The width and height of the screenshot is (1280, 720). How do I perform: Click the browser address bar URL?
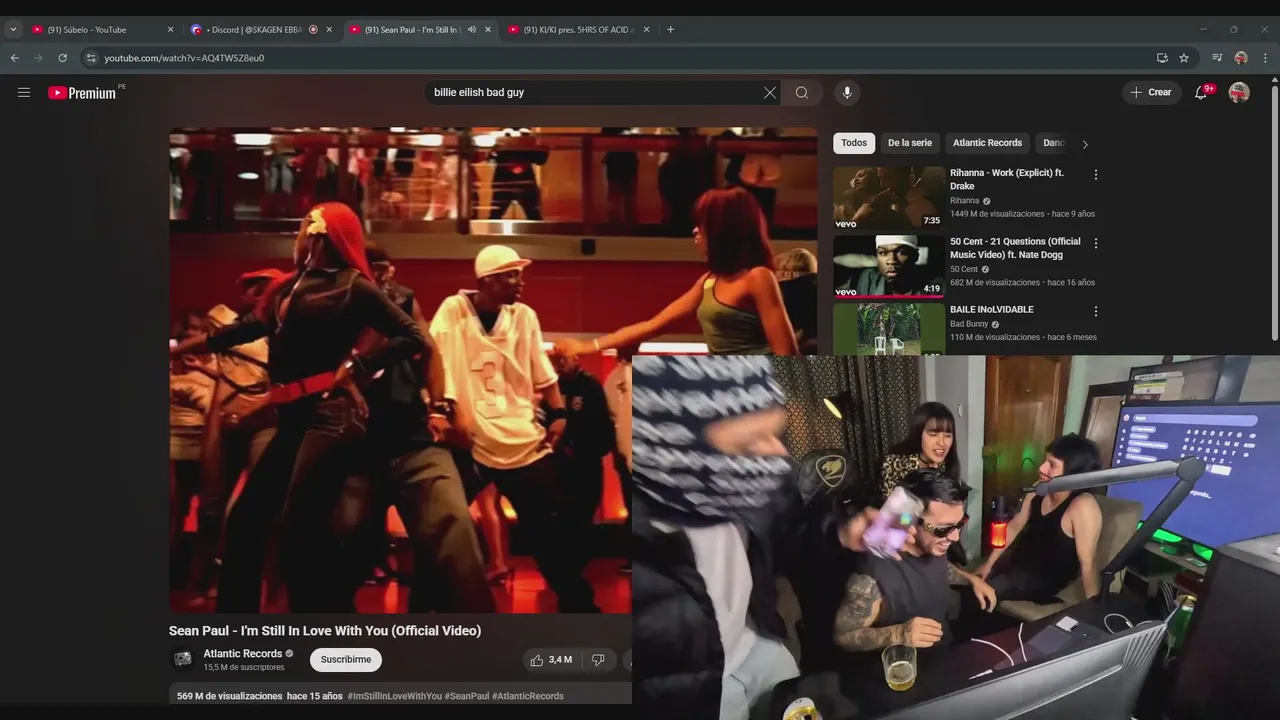tap(185, 58)
